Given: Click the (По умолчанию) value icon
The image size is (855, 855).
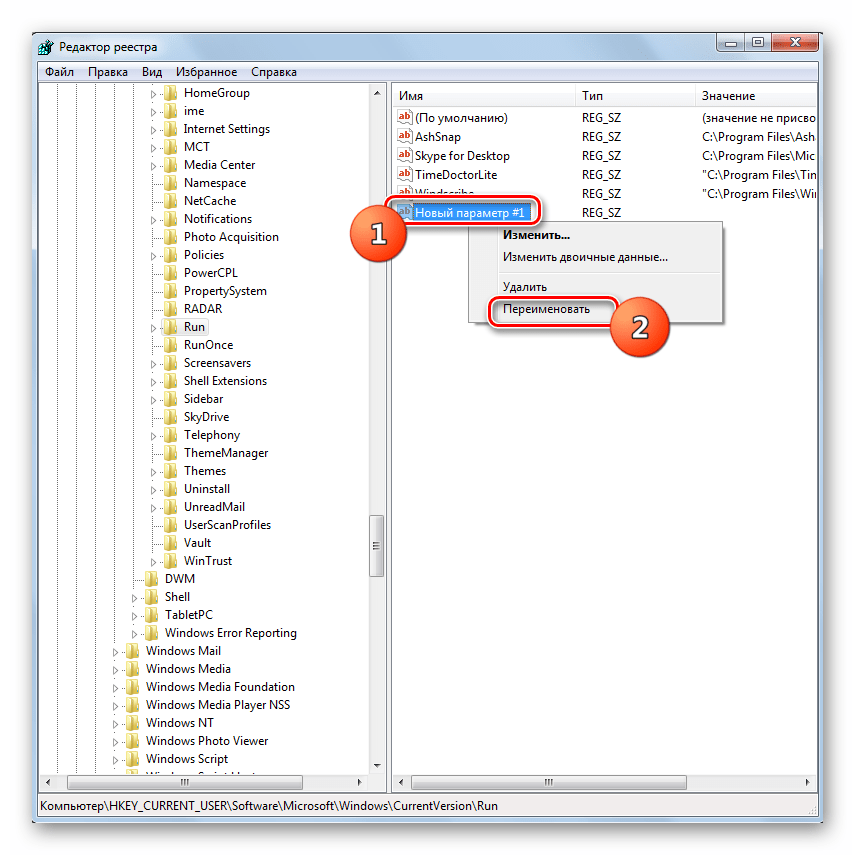Looking at the screenshot, I should point(404,117).
